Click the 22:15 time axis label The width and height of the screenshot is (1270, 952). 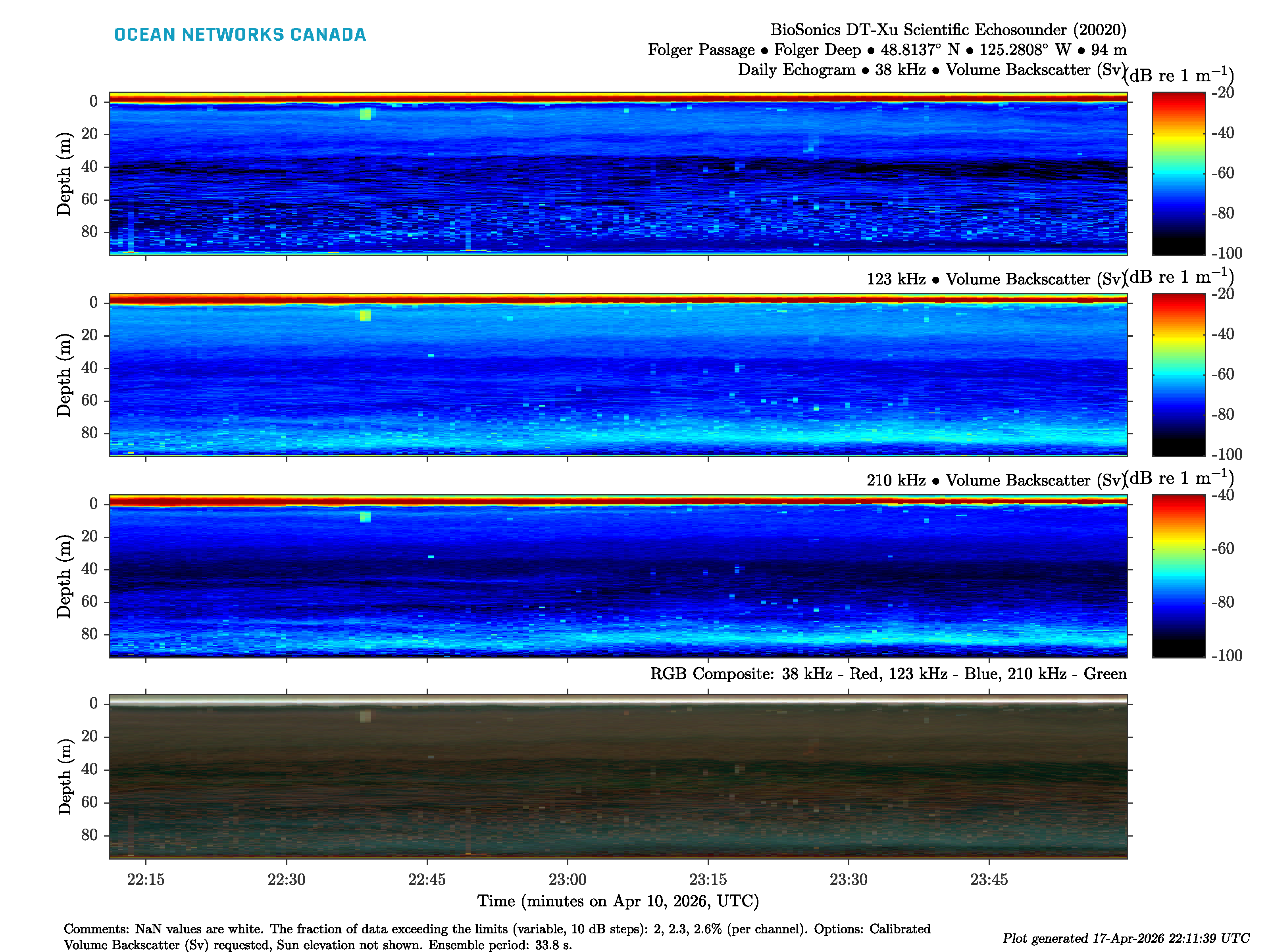pos(145,879)
